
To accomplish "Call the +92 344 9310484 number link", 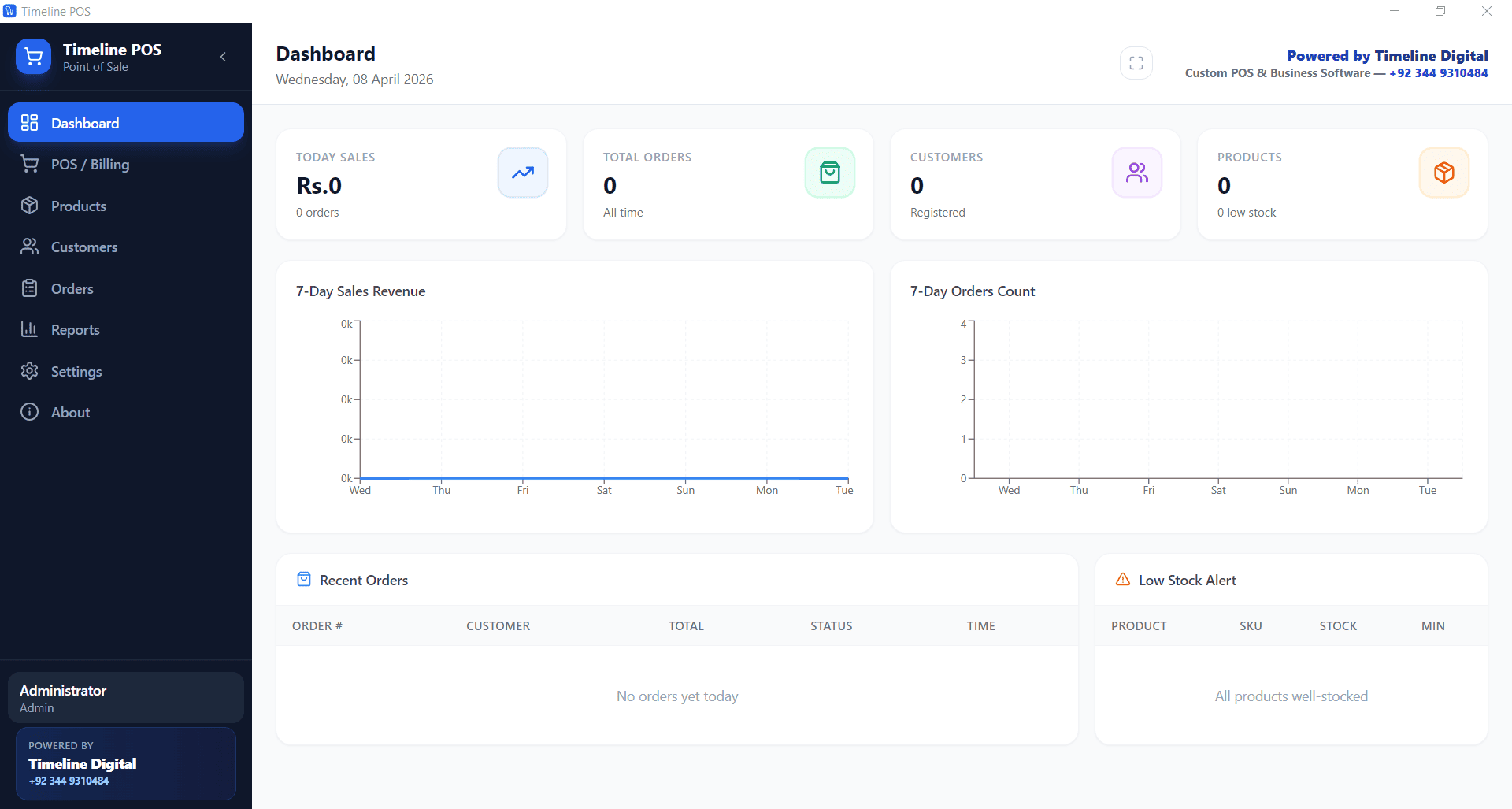I will click(1438, 72).
